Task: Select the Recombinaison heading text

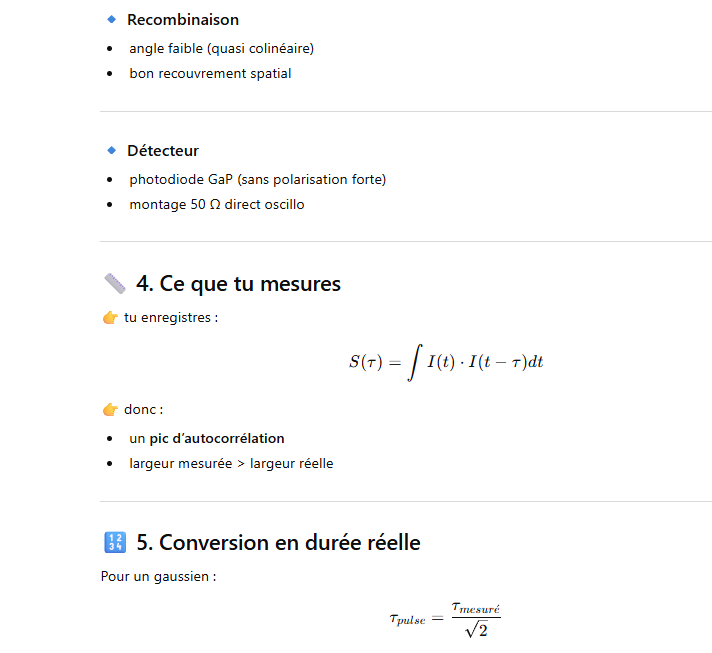Action: tap(183, 20)
